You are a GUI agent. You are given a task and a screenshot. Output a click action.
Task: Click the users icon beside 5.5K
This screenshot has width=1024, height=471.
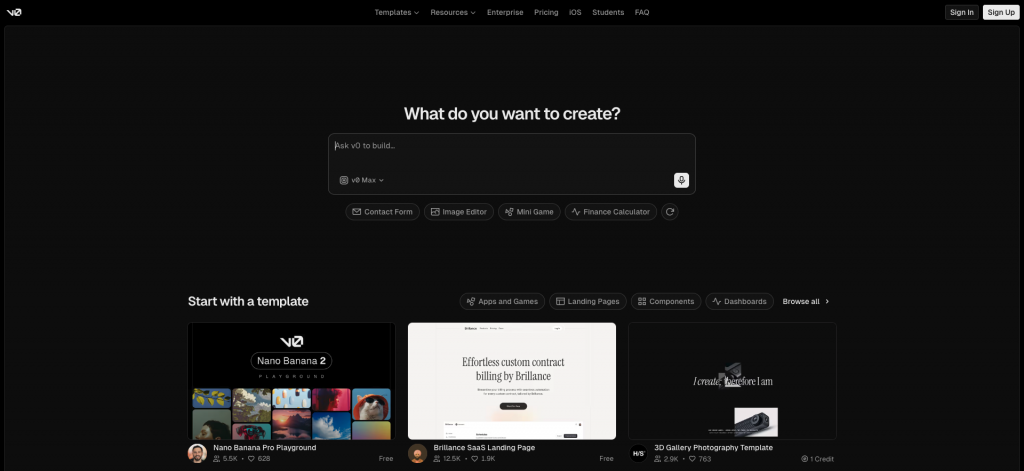pos(217,459)
